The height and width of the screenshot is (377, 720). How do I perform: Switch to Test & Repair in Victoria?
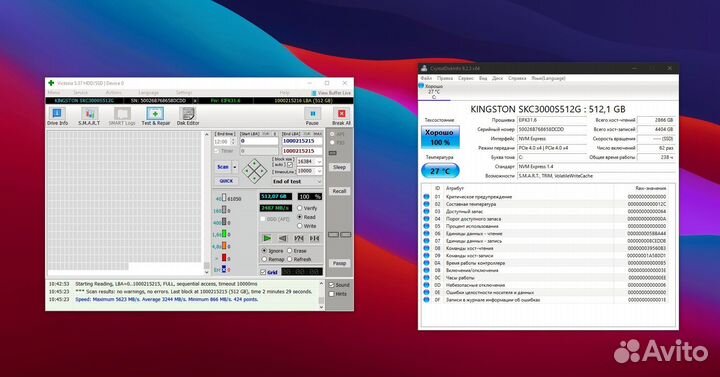click(155, 116)
